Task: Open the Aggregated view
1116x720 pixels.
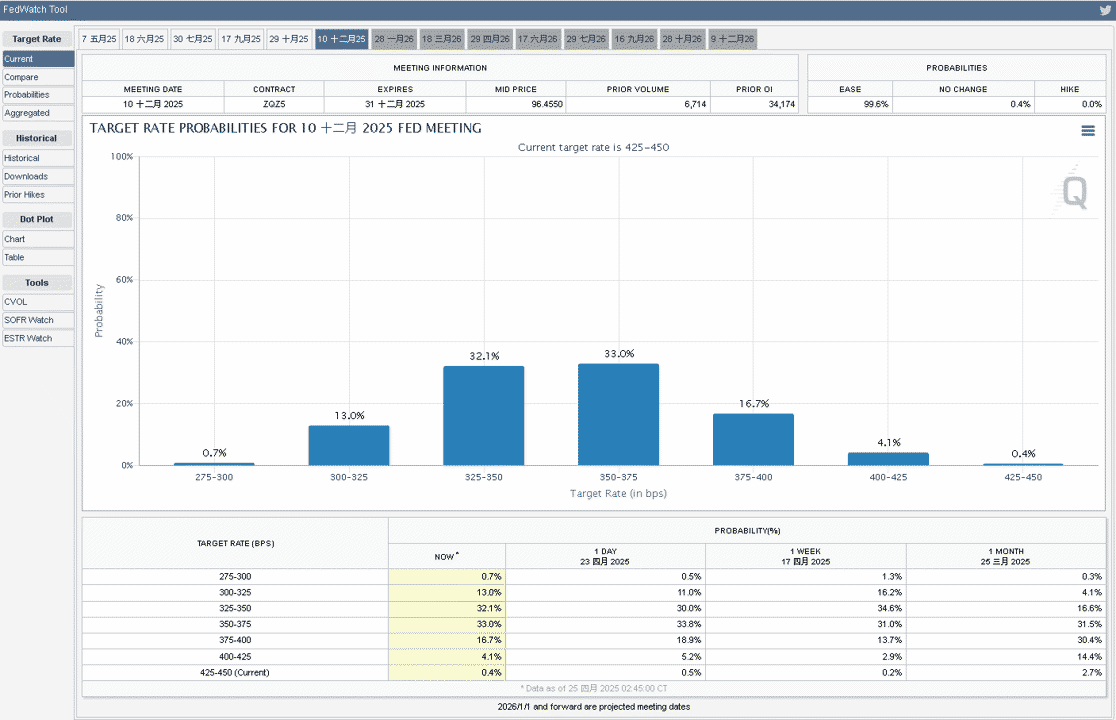Action: [x=38, y=113]
